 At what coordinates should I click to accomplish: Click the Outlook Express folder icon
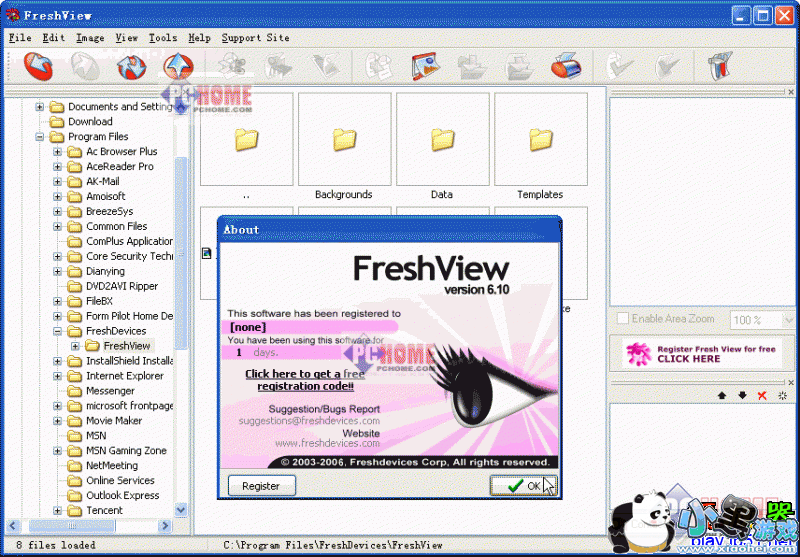tap(74, 495)
